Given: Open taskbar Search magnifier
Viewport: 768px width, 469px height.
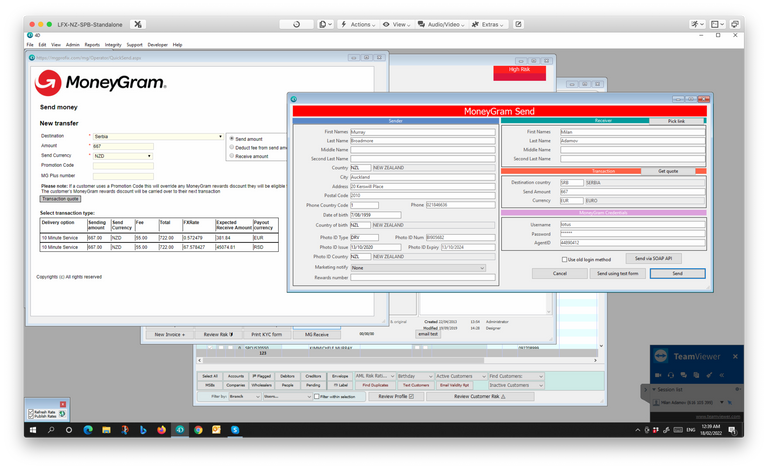Looking at the screenshot, I should pos(51,430).
